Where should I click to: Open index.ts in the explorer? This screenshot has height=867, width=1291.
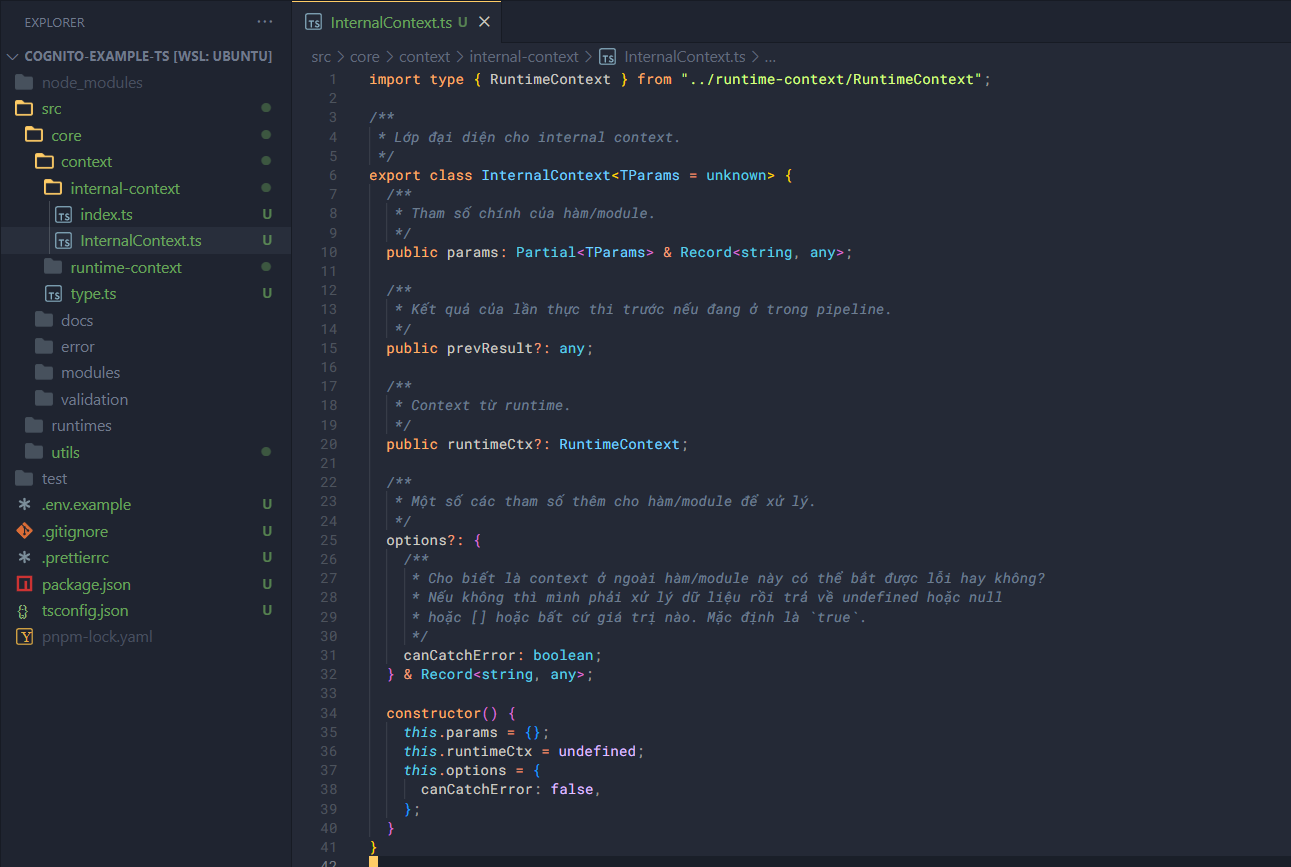click(106, 215)
